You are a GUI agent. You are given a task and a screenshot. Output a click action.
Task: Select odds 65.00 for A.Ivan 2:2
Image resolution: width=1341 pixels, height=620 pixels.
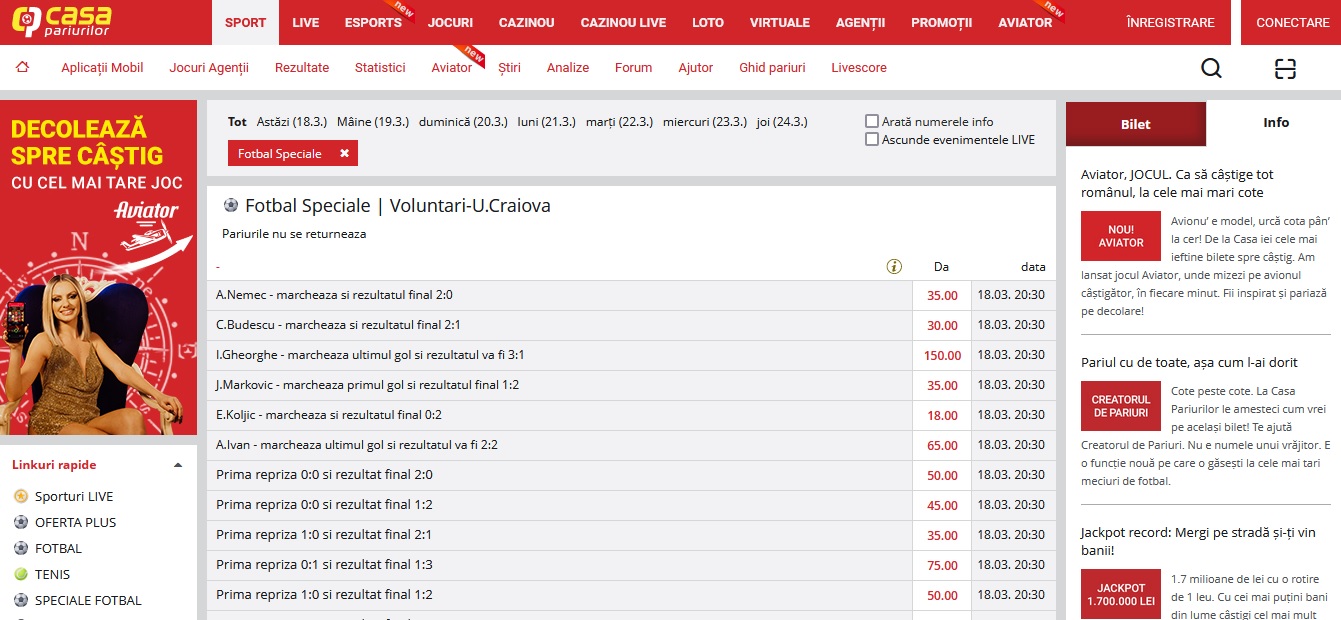(942, 445)
